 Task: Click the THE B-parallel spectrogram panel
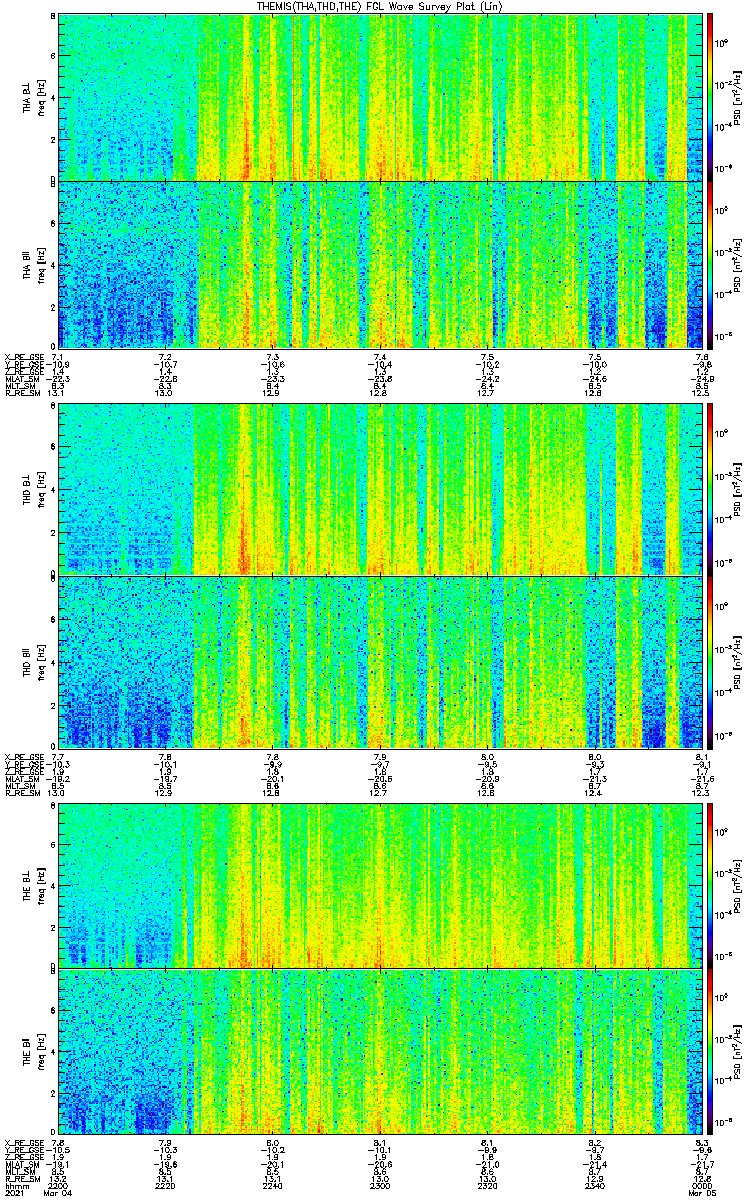tap(379, 1053)
